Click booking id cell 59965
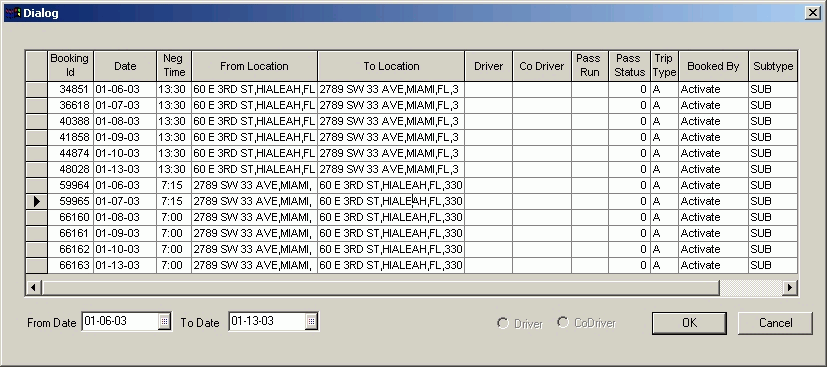This screenshot has height=367, width=827. [x=71, y=201]
